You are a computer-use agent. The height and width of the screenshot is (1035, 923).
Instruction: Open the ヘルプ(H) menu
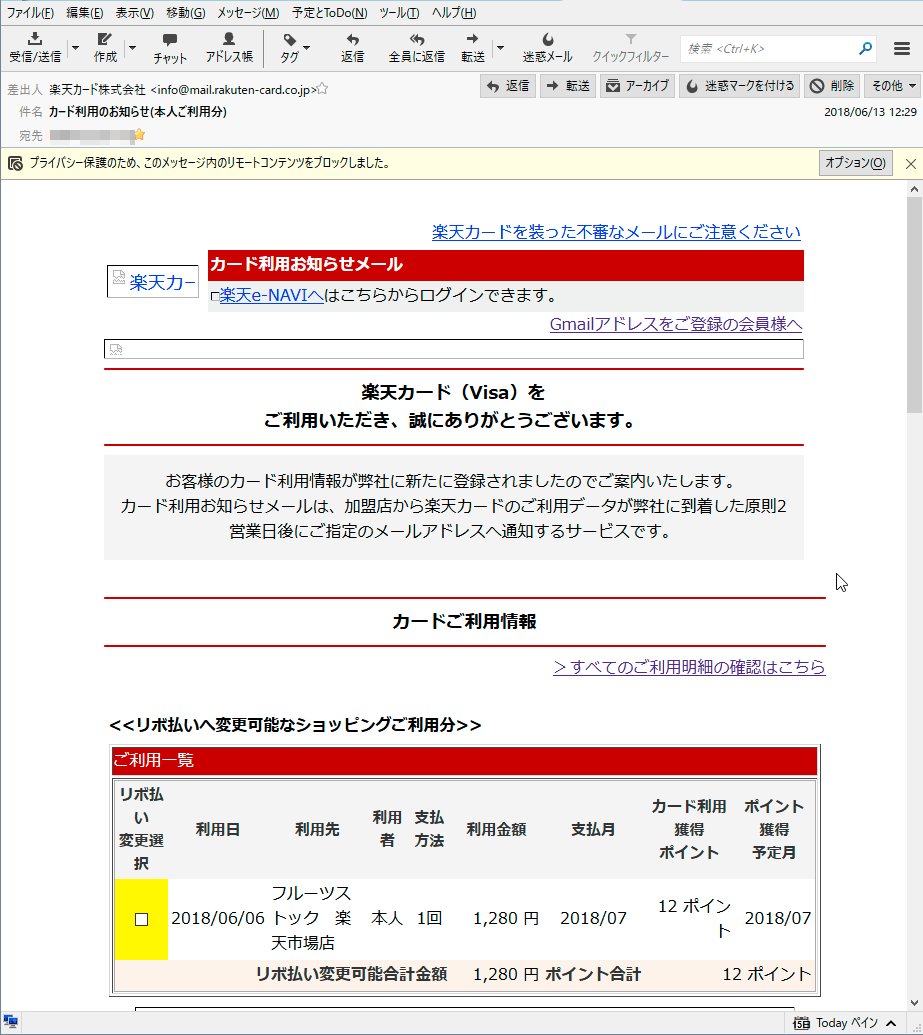(454, 13)
